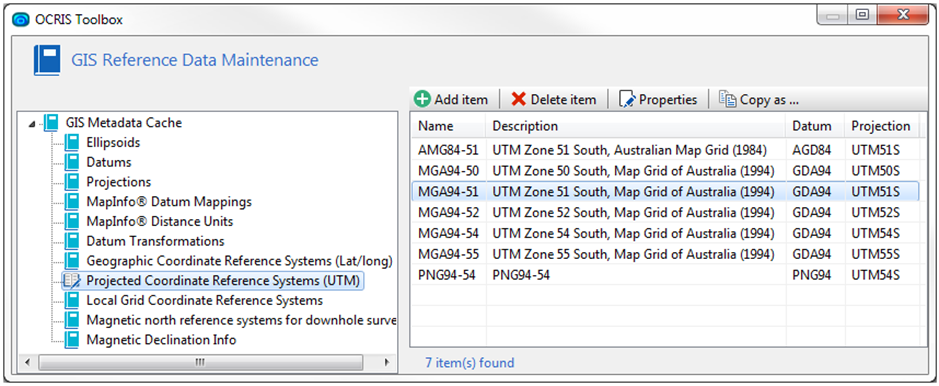This screenshot has width=939, height=386.
Task: Click the GIS Metadata Cache root book icon
Action: click(x=51, y=123)
